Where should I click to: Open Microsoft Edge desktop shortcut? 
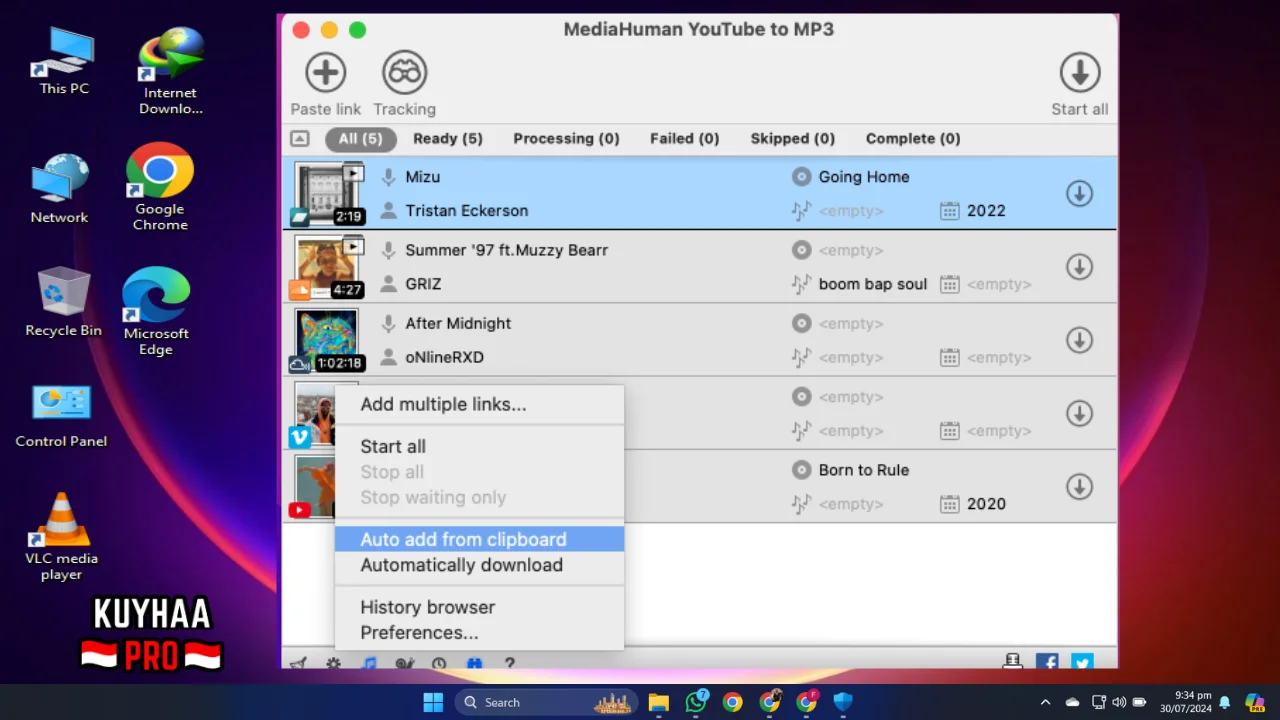coord(156,311)
